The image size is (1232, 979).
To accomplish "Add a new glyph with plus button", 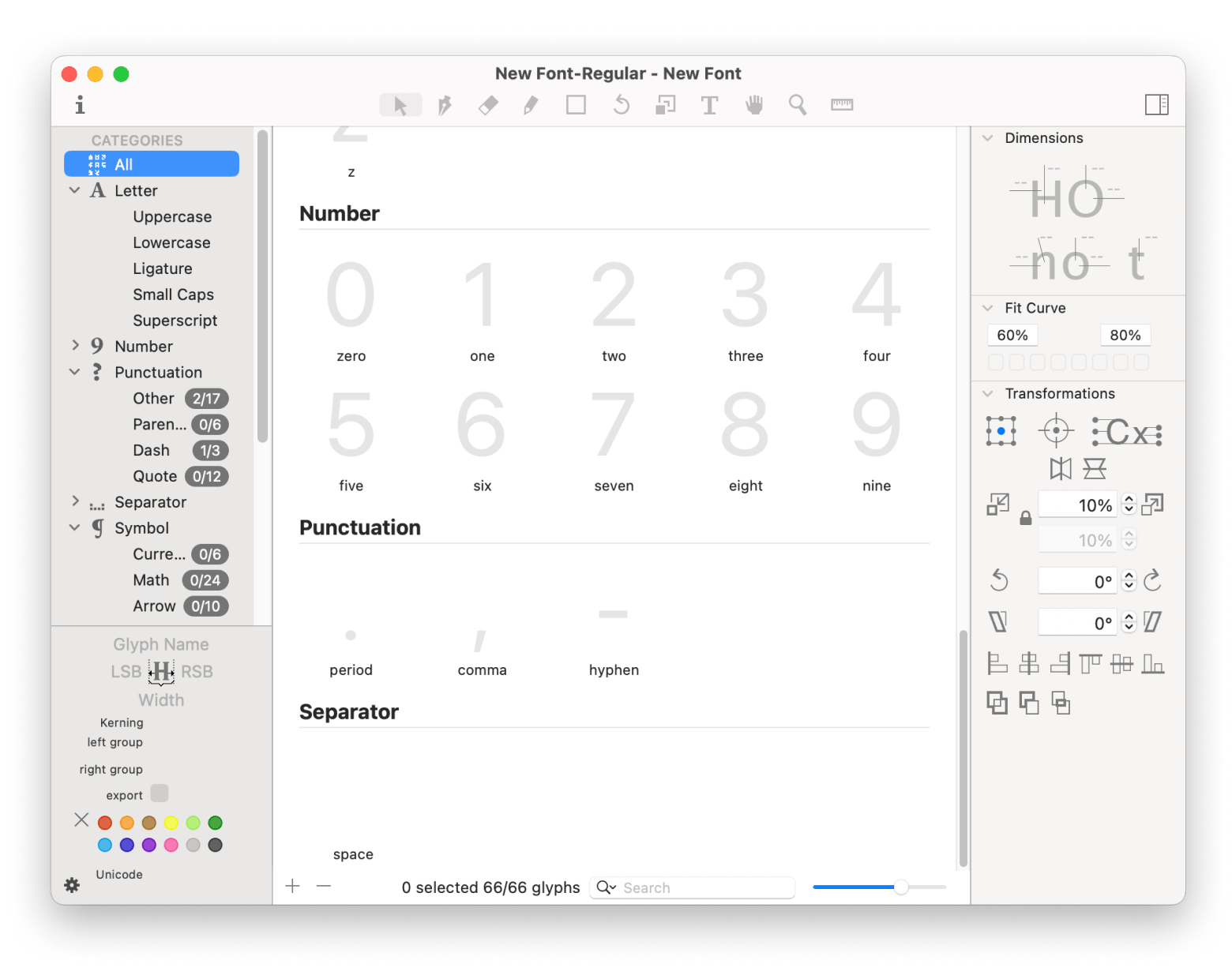I will [293, 887].
